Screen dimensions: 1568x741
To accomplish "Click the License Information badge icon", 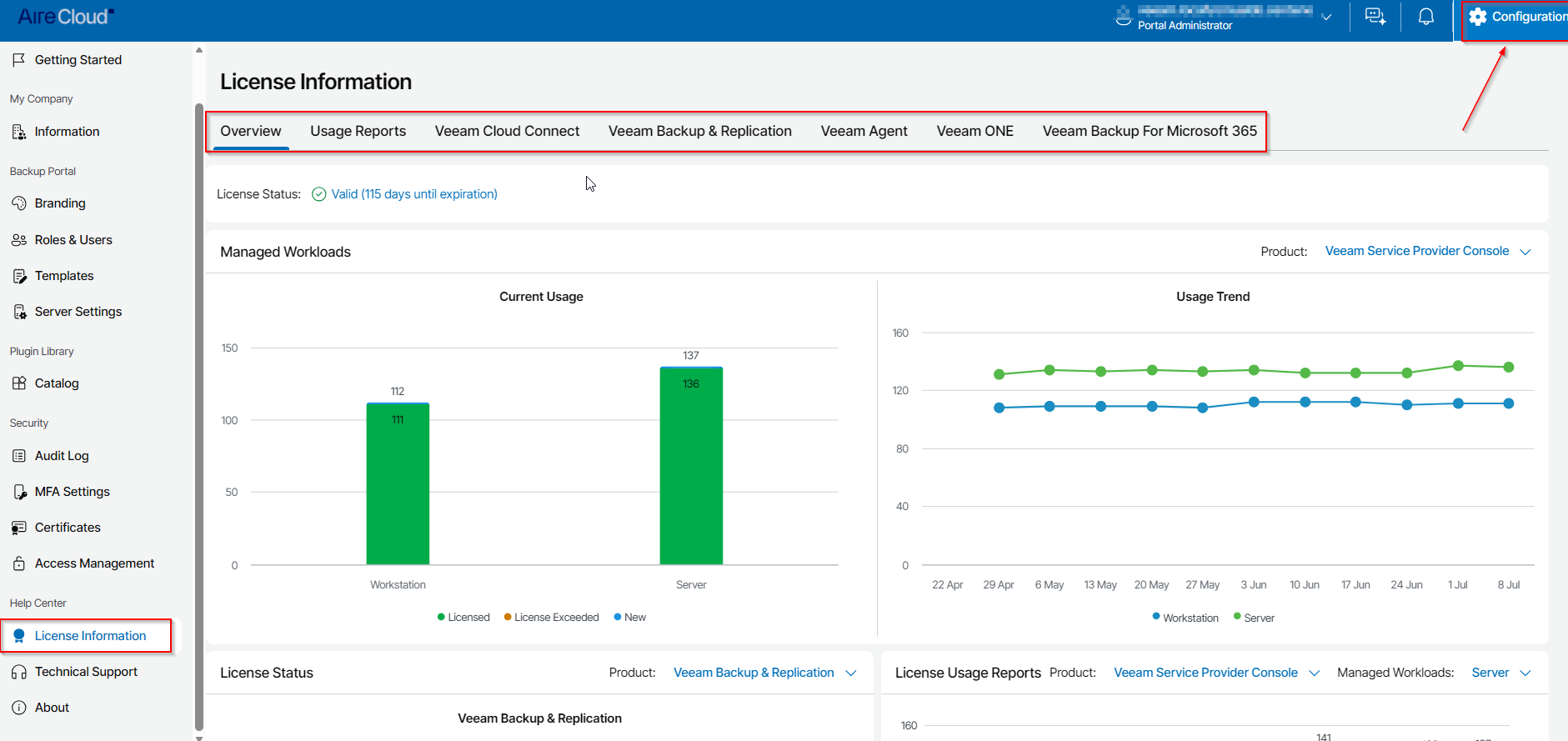I will [19, 636].
